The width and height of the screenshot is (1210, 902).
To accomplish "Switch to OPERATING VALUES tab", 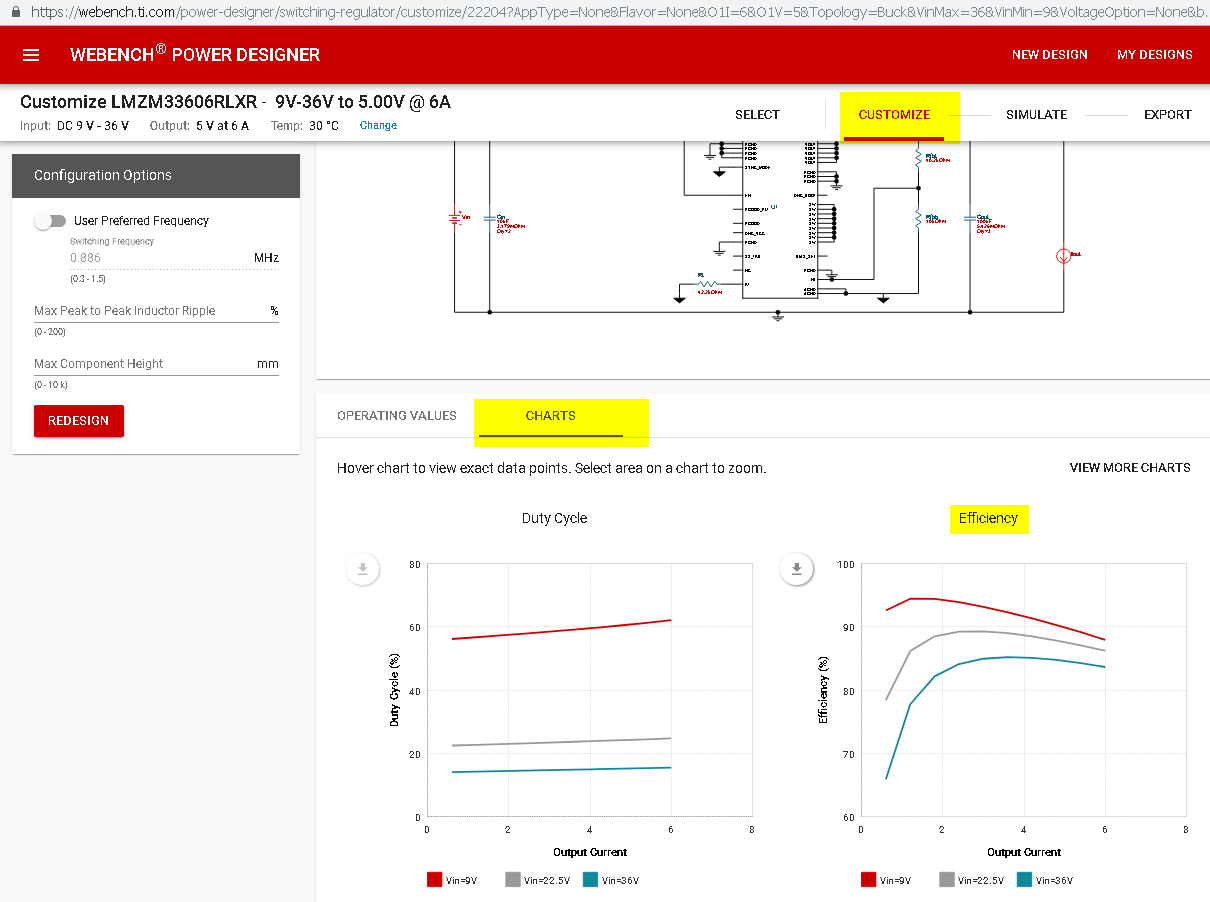I will point(397,416).
